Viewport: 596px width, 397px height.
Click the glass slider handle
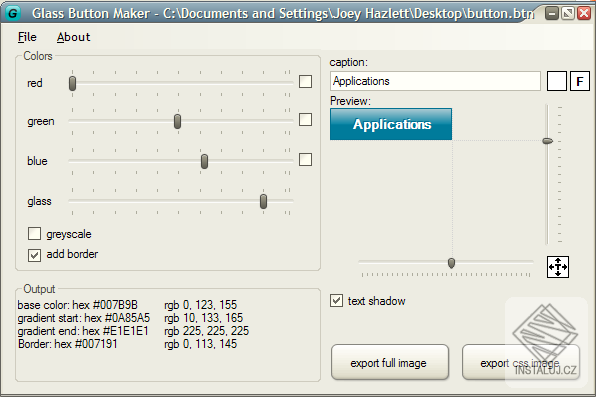tap(263, 202)
